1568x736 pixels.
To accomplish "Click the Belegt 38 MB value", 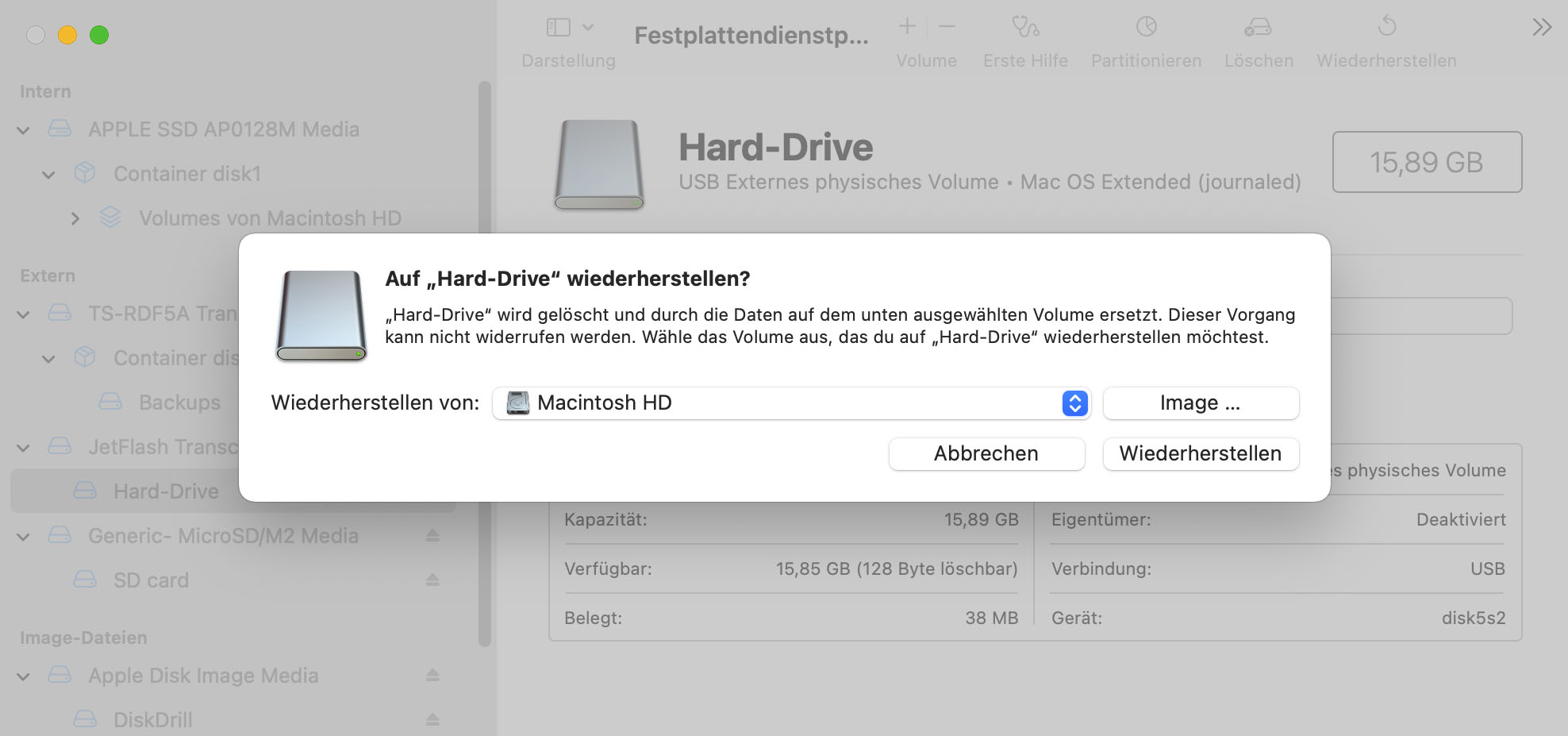I will tap(991, 618).
